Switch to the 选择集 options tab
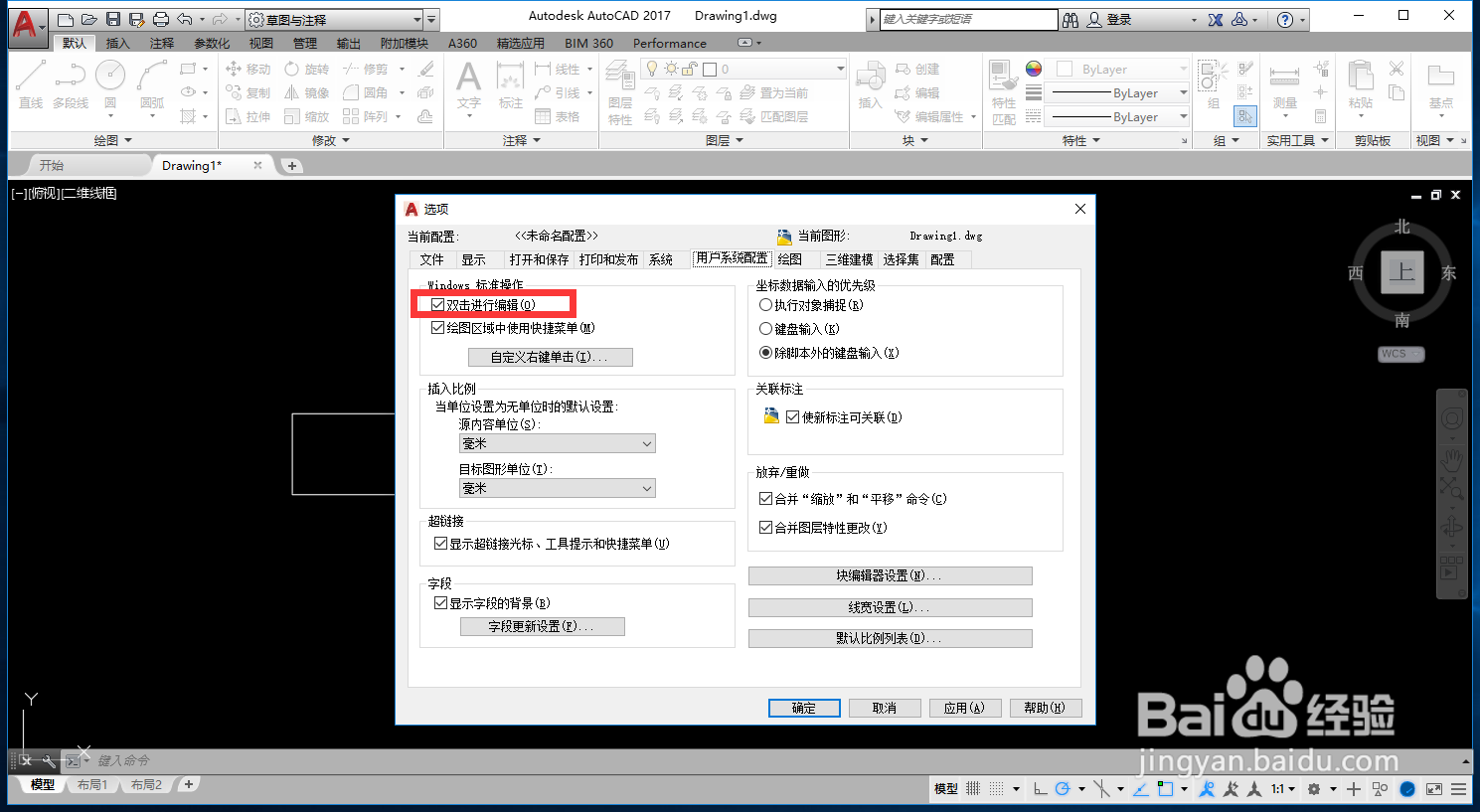This screenshot has height=812, width=1480. point(902,259)
